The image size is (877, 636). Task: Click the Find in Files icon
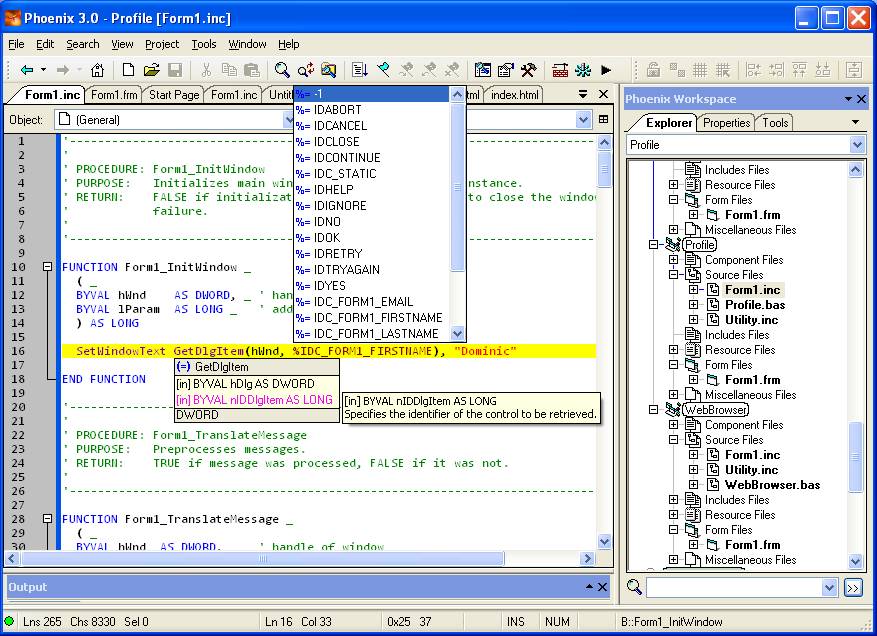[x=329, y=70]
